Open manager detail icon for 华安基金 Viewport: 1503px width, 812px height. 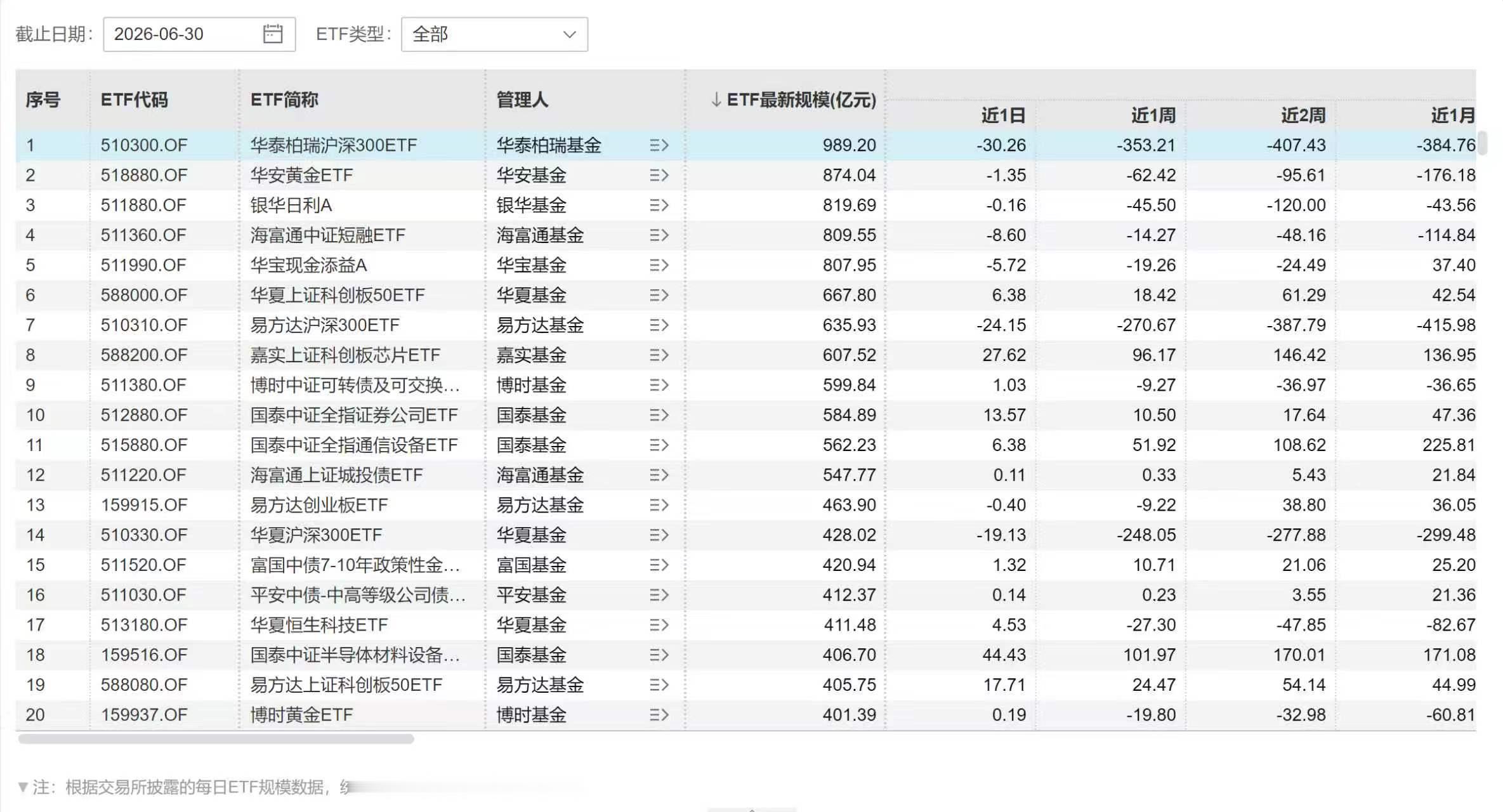[659, 175]
